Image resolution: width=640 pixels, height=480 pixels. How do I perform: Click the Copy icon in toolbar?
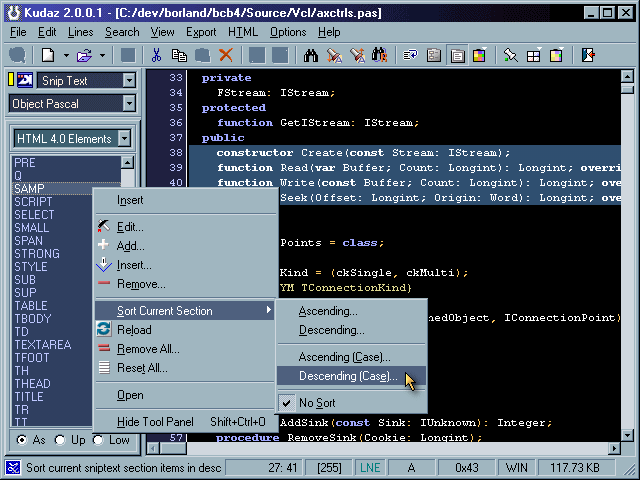click(179, 55)
